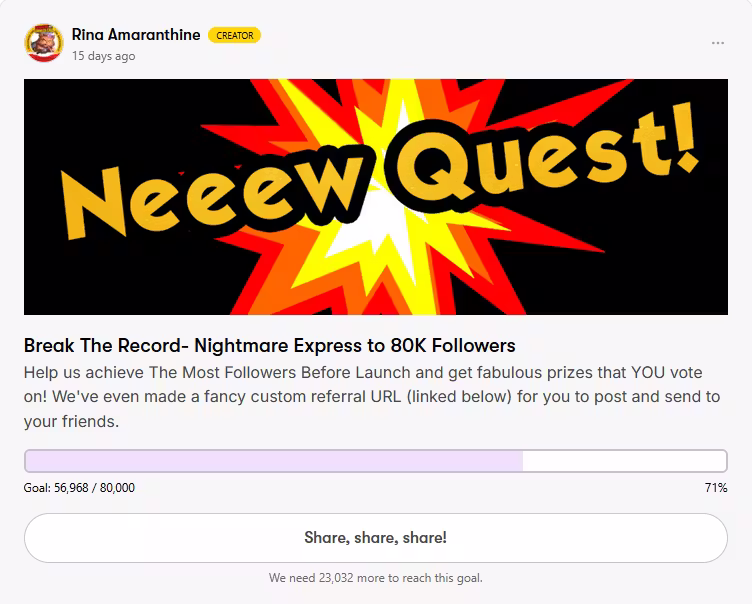Click the yellow CREATOR badge
The width and height of the screenshot is (752, 604).
(235, 35)
